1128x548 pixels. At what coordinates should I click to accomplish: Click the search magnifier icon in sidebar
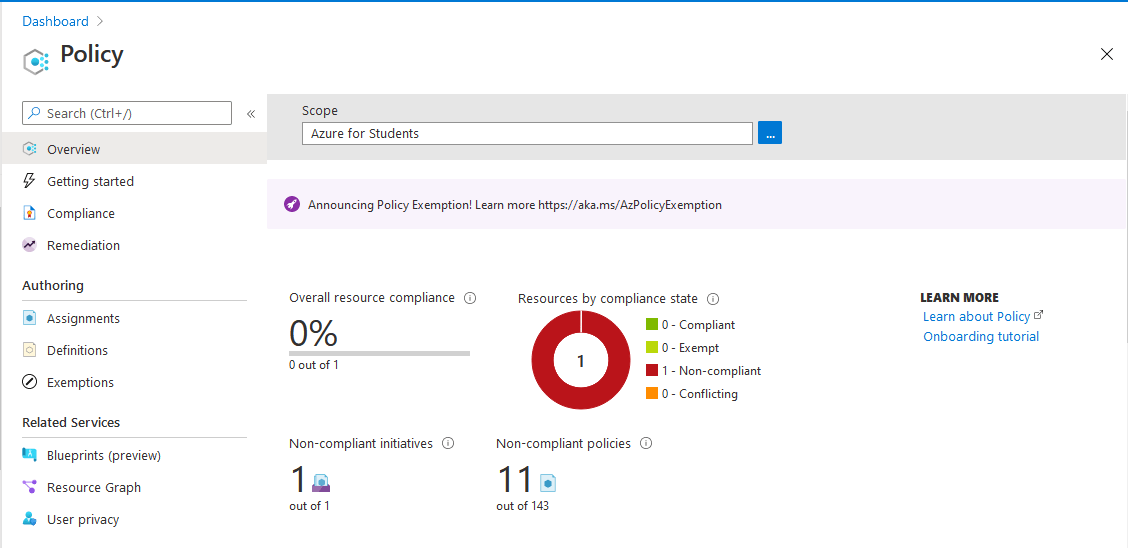point(35,113)
